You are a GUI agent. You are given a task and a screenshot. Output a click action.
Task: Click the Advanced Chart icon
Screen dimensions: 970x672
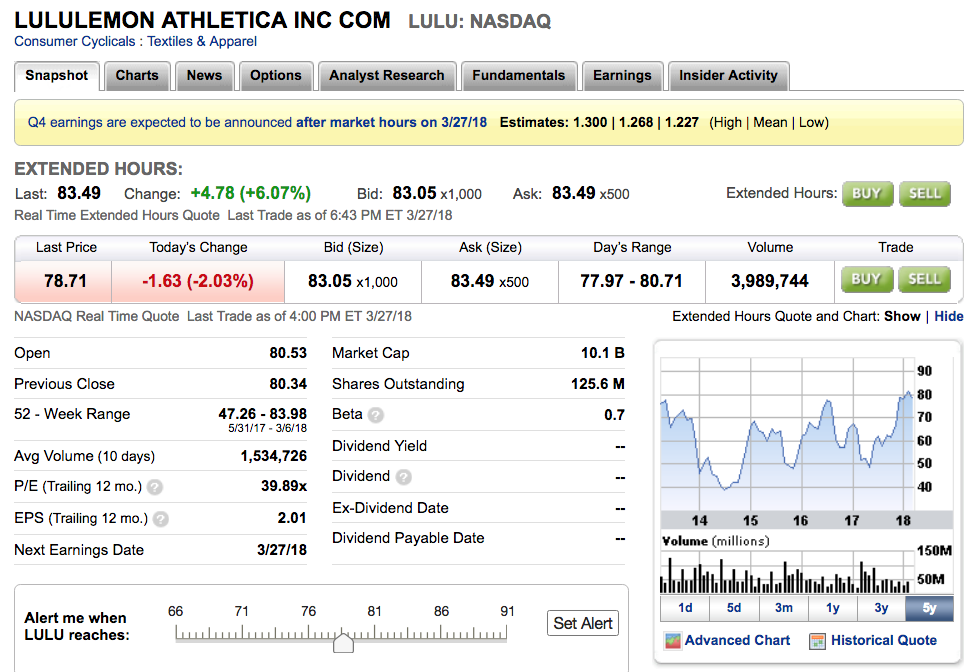(x=673, y=641)
